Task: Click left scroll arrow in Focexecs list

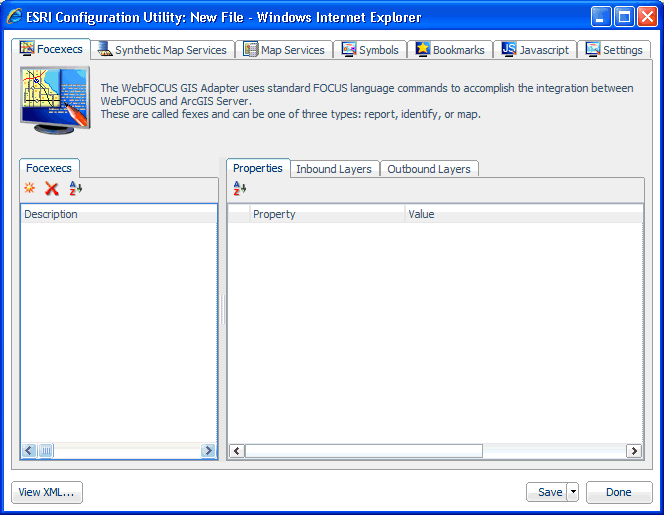Action: [29, 450]
